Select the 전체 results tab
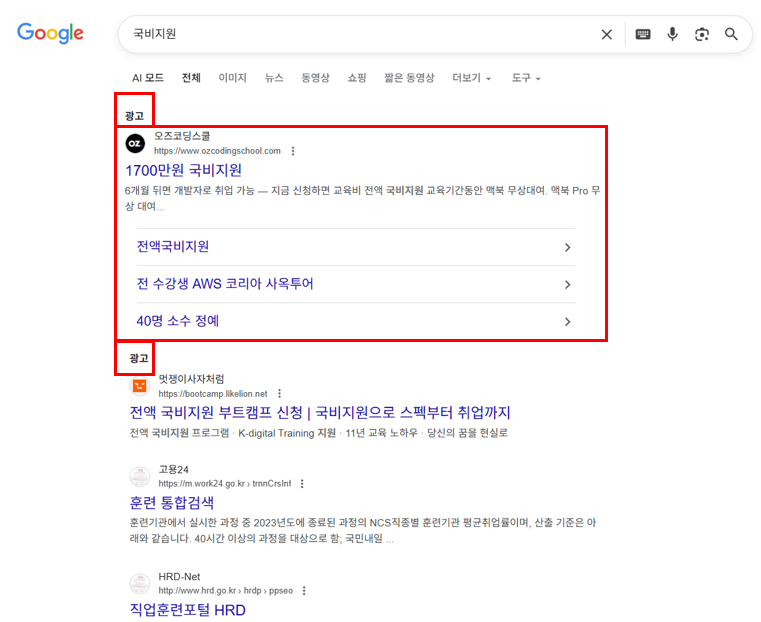 pyautogui.click(x=191, y=78)
